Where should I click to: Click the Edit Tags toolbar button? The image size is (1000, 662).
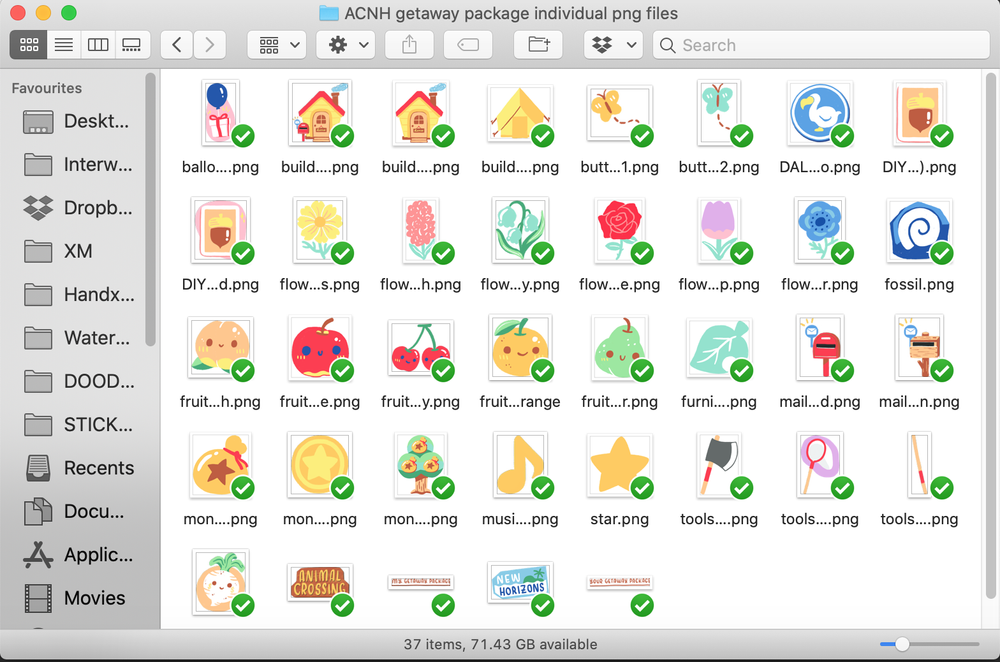468,45
